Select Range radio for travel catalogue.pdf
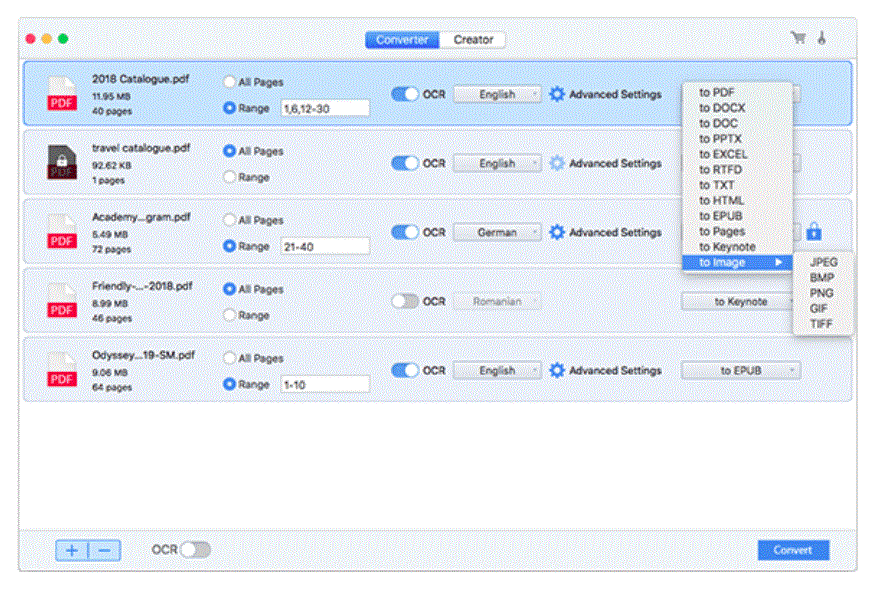 (x=229, y=177)
